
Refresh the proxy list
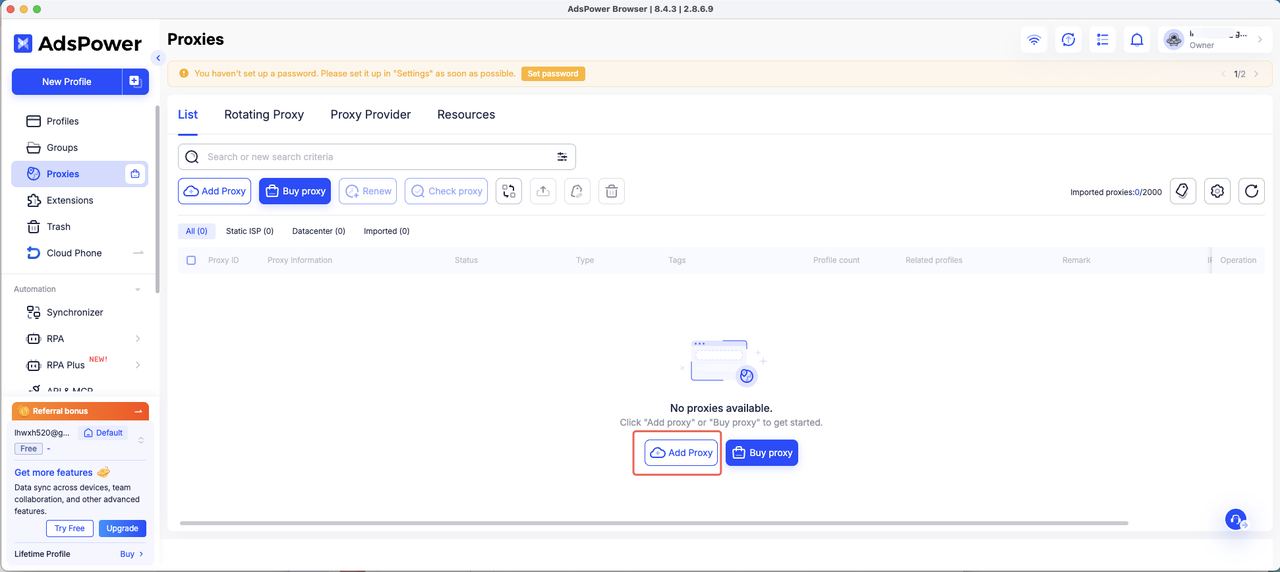coord(1251,191)
